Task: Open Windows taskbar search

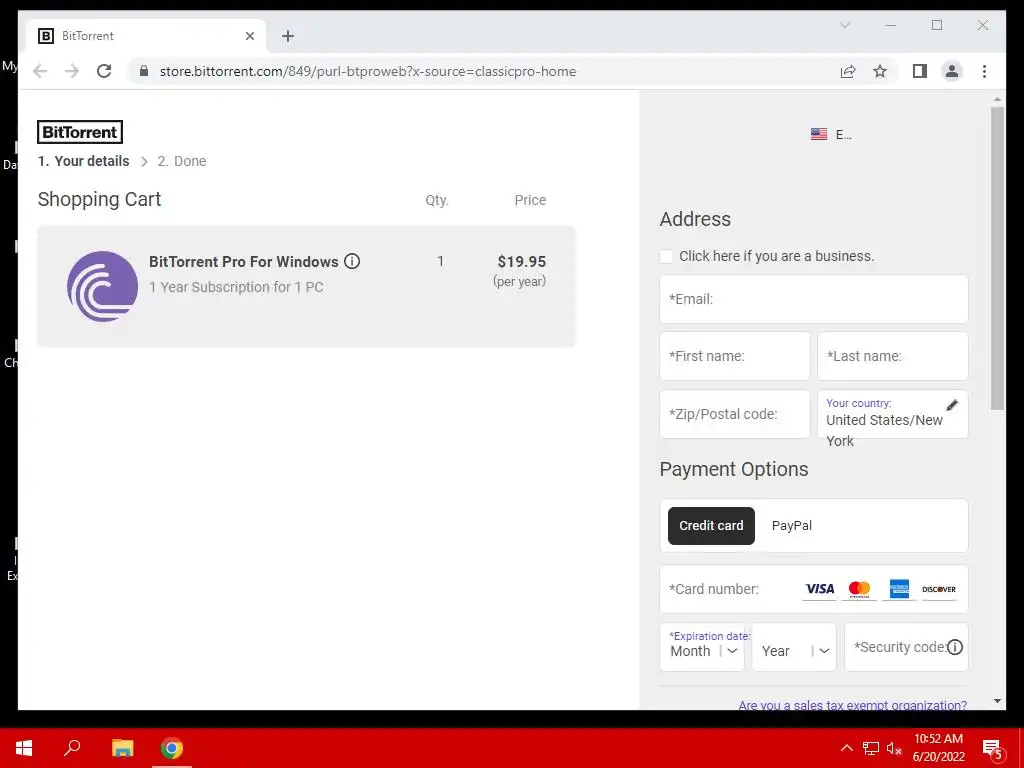Action: pyautogui.click(x=72, y=748)
